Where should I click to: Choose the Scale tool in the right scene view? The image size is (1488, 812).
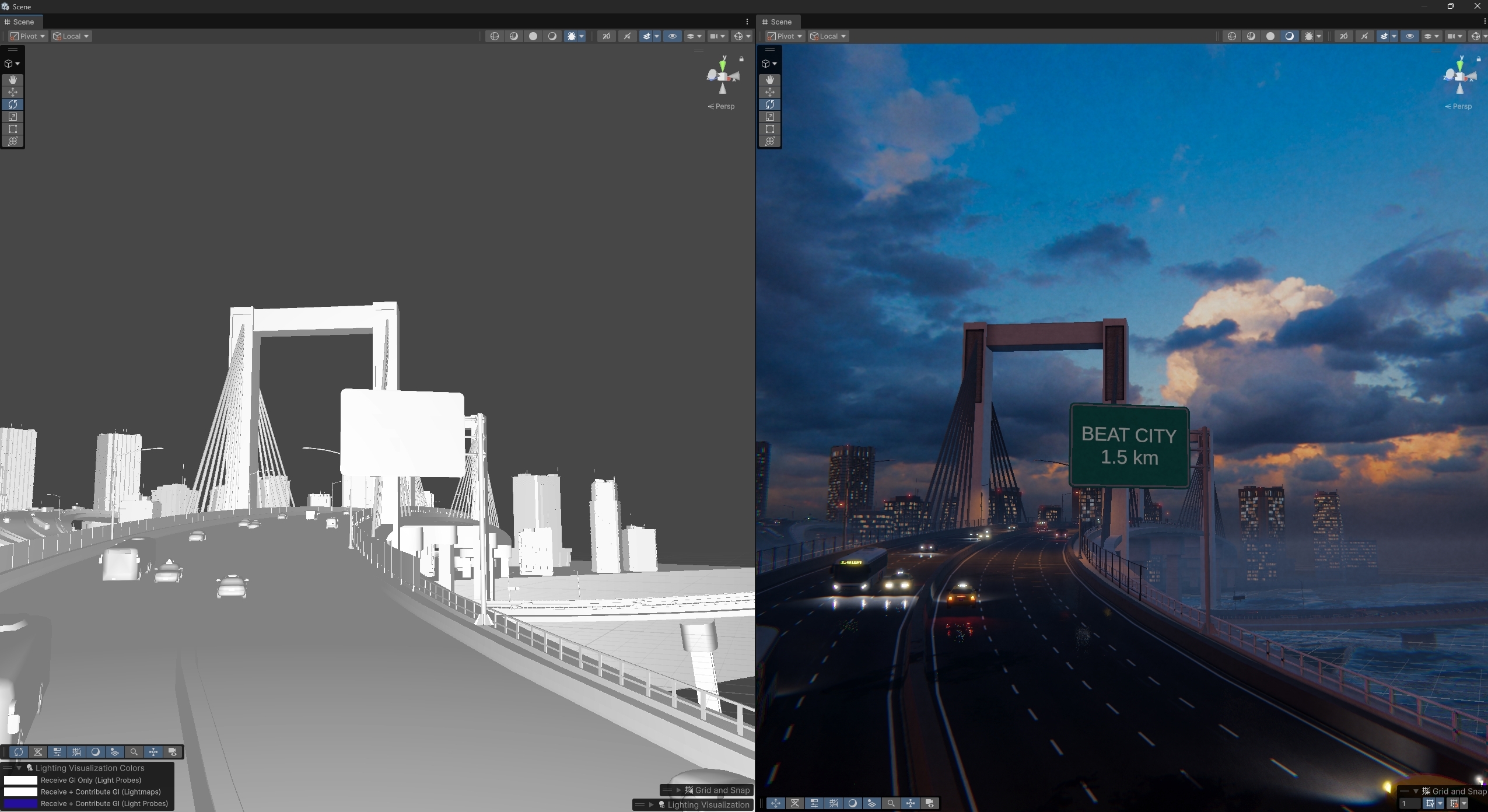point(769,117)
